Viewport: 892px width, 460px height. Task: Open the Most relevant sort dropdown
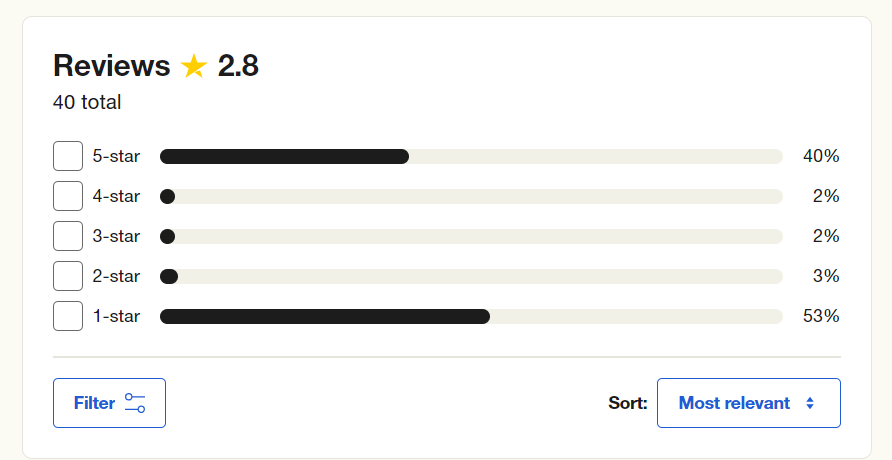pyautogui.click(x=749, y=403)
